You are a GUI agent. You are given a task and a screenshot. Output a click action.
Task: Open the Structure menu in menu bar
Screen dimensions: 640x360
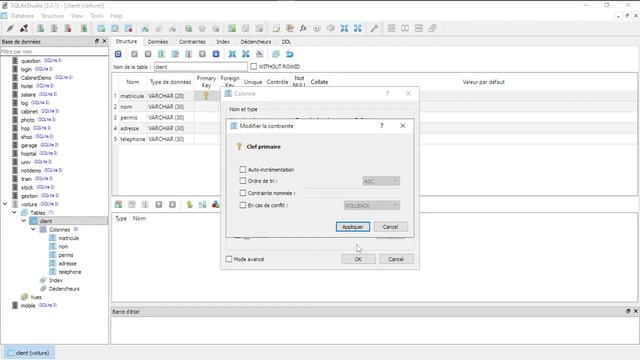[x=52, y=16]
